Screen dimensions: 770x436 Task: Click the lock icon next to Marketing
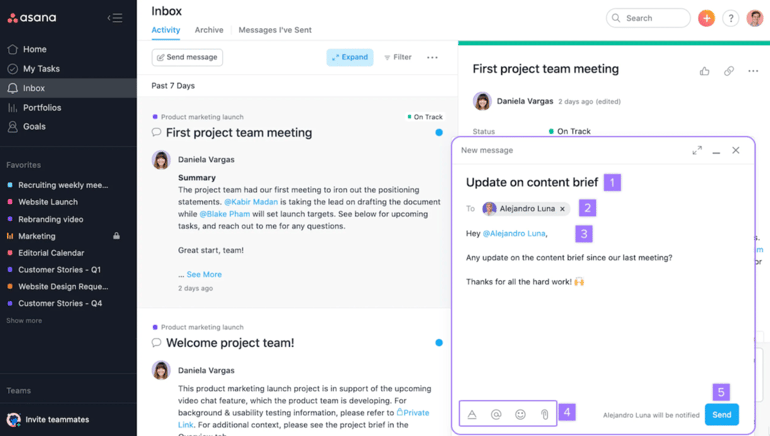116,236
